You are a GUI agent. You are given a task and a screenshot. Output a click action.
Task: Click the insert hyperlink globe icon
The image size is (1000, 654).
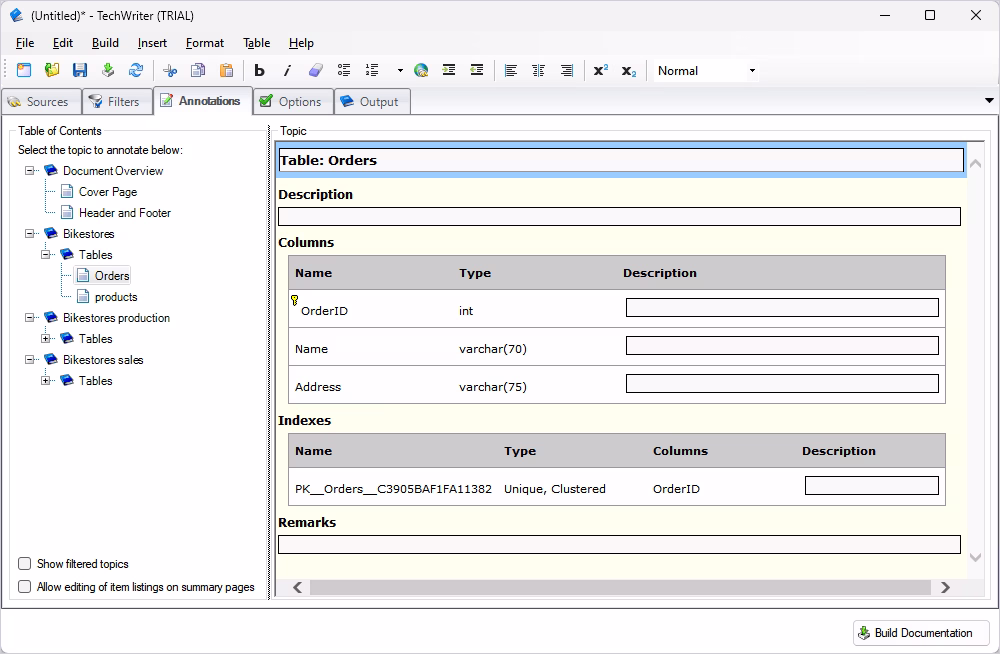(421, 70)
